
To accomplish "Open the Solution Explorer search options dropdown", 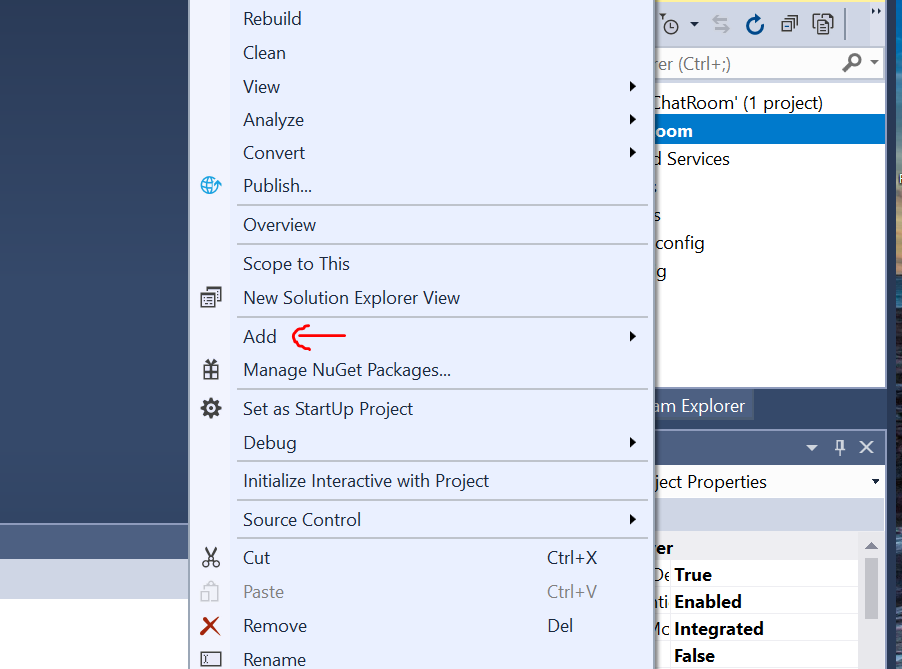I will (875, 63).
